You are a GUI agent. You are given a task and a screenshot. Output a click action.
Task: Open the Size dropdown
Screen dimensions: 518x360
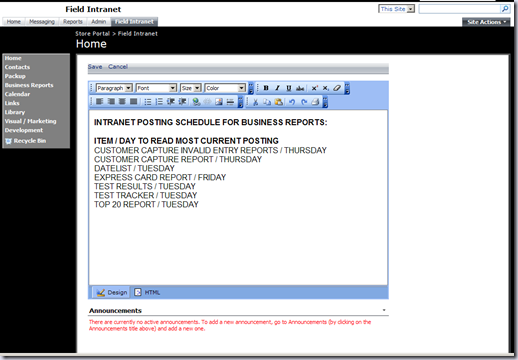coord(191,88)
